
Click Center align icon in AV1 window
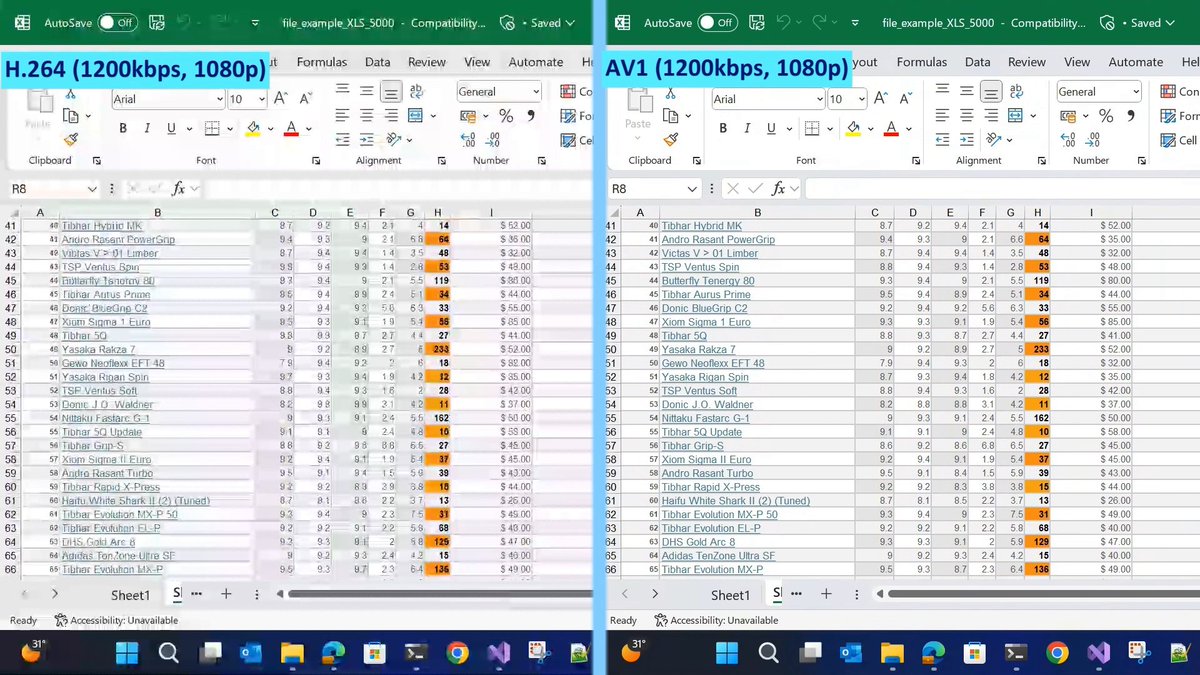[x=966, y=115]
